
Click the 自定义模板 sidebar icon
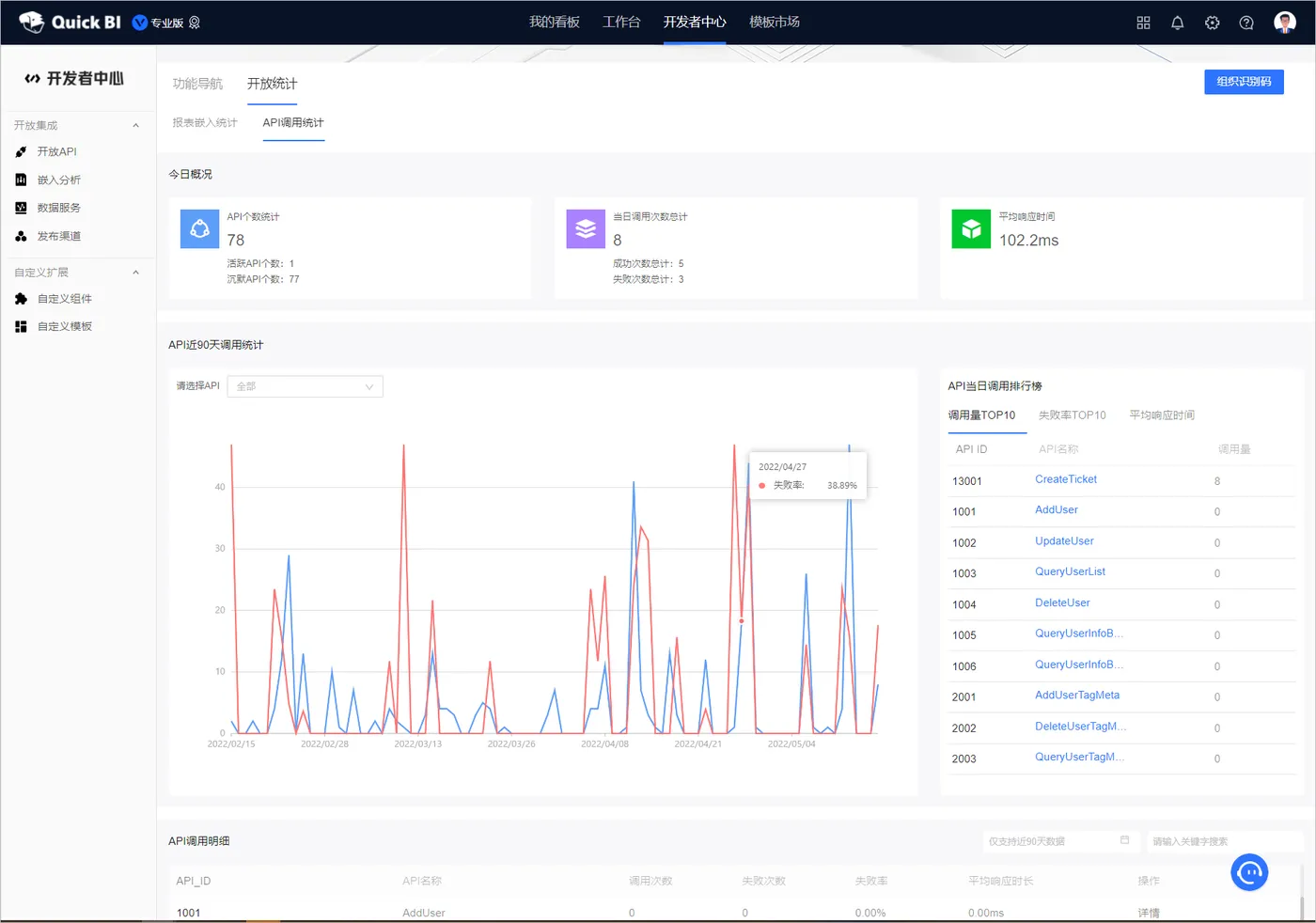(21, 326)
